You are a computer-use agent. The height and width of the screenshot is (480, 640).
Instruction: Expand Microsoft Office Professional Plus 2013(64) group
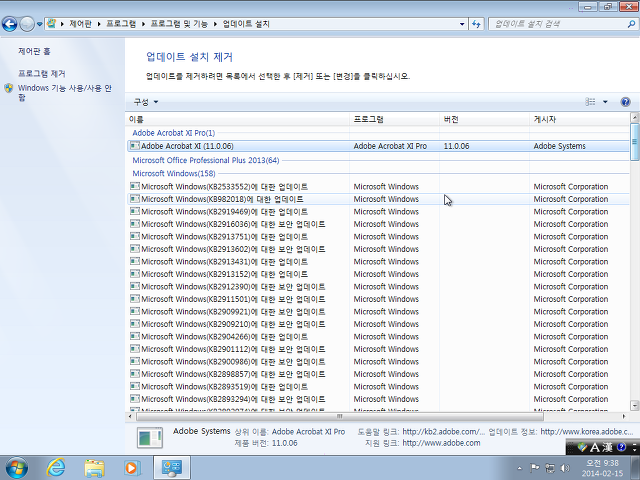[206, 160]
